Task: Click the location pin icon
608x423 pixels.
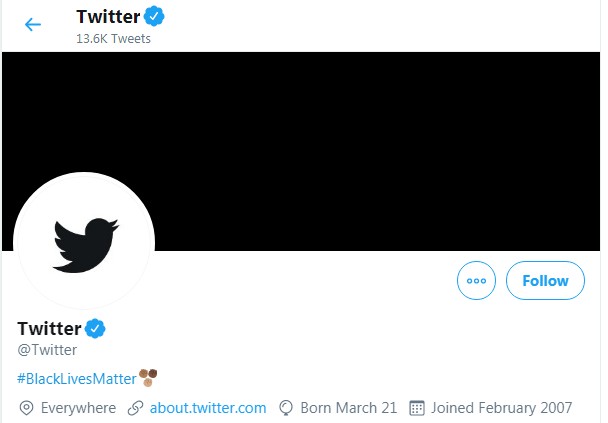Action: 26,408
